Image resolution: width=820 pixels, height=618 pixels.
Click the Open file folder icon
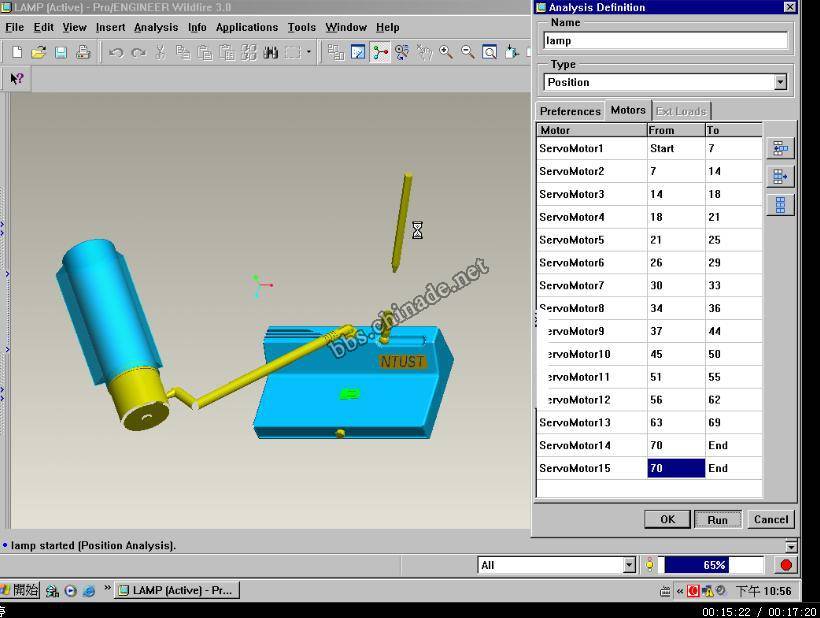tap(39, 52)
